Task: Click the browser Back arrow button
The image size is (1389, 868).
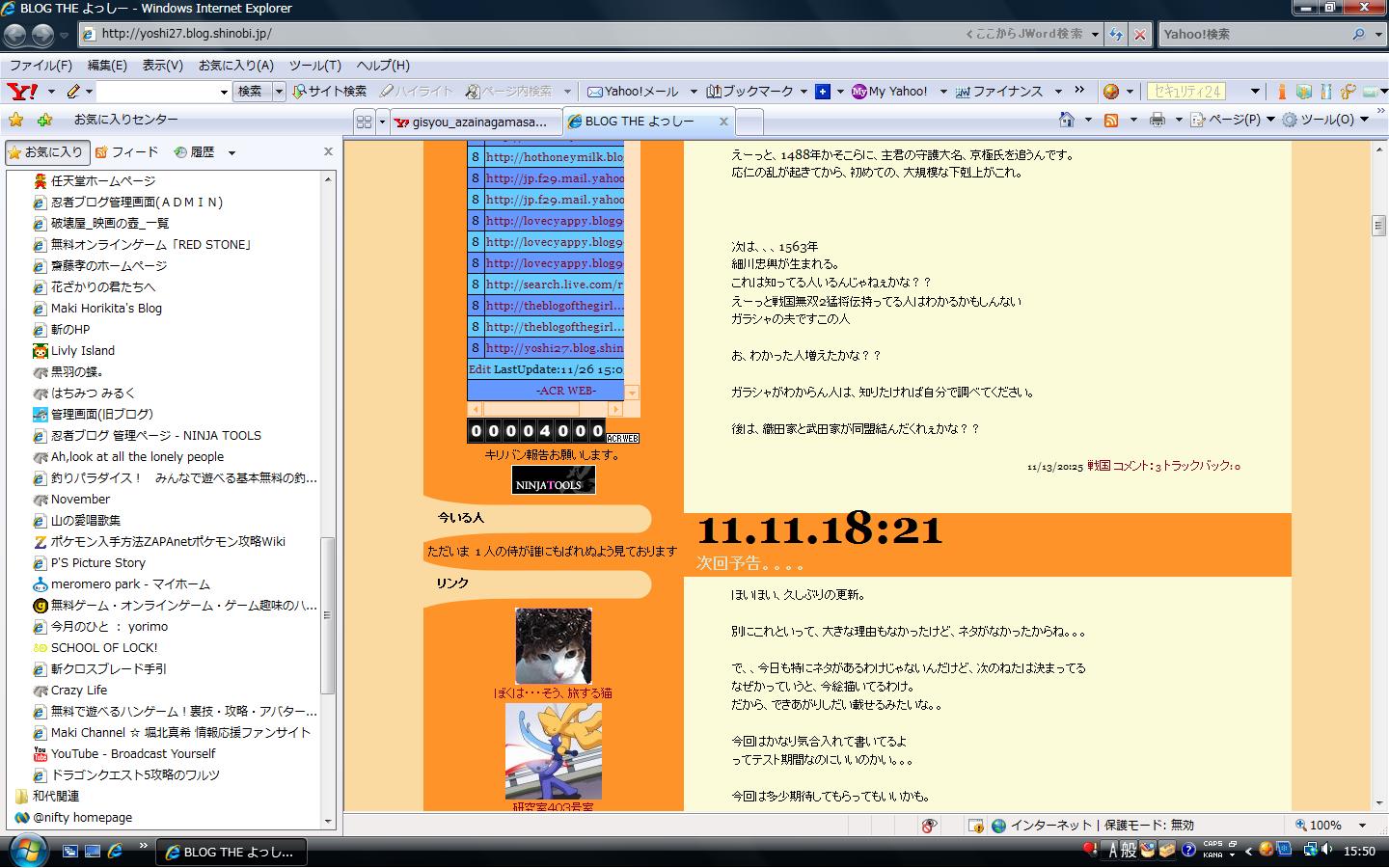Action: coord(14,36)
